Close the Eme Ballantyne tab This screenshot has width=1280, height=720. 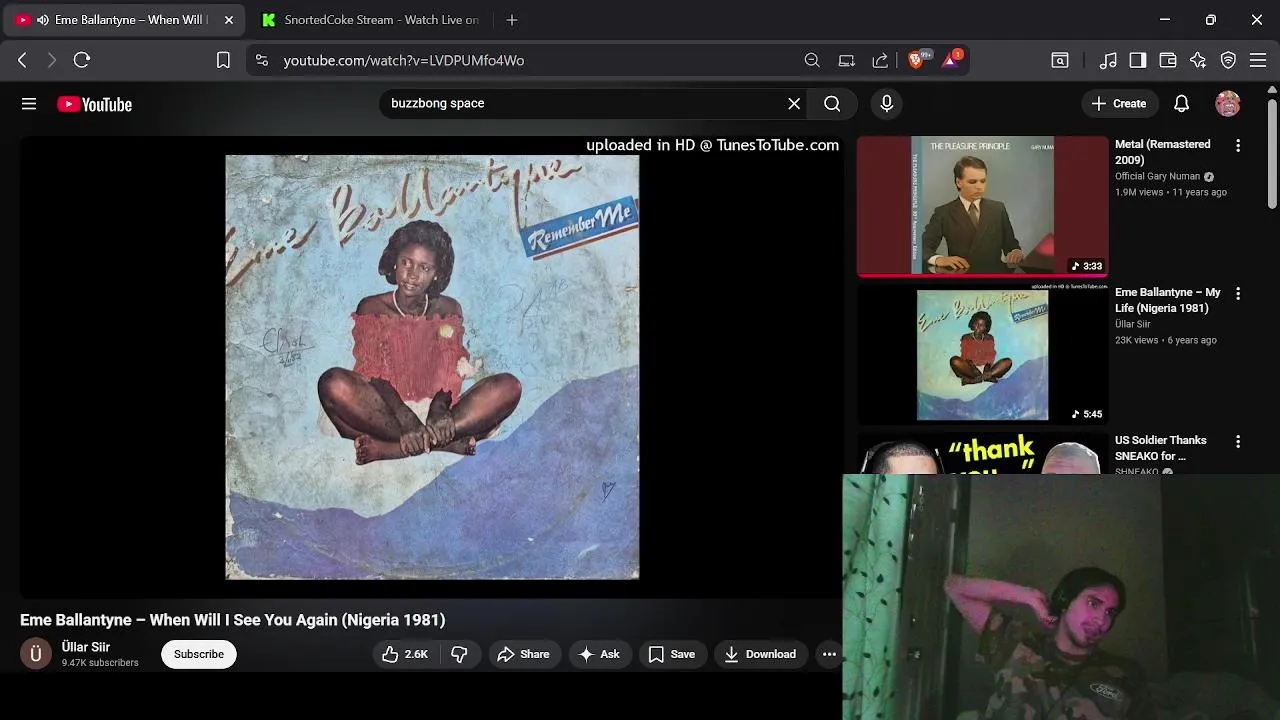click(228, 20)
